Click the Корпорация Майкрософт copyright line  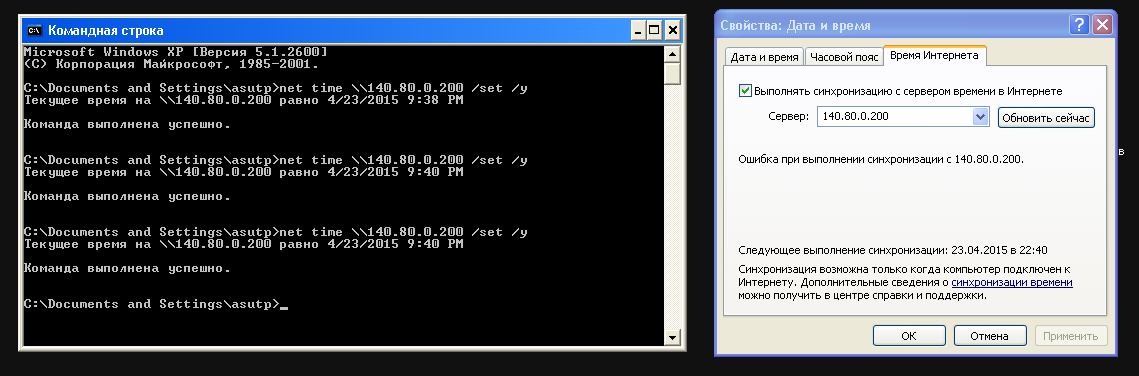point(171,64)
